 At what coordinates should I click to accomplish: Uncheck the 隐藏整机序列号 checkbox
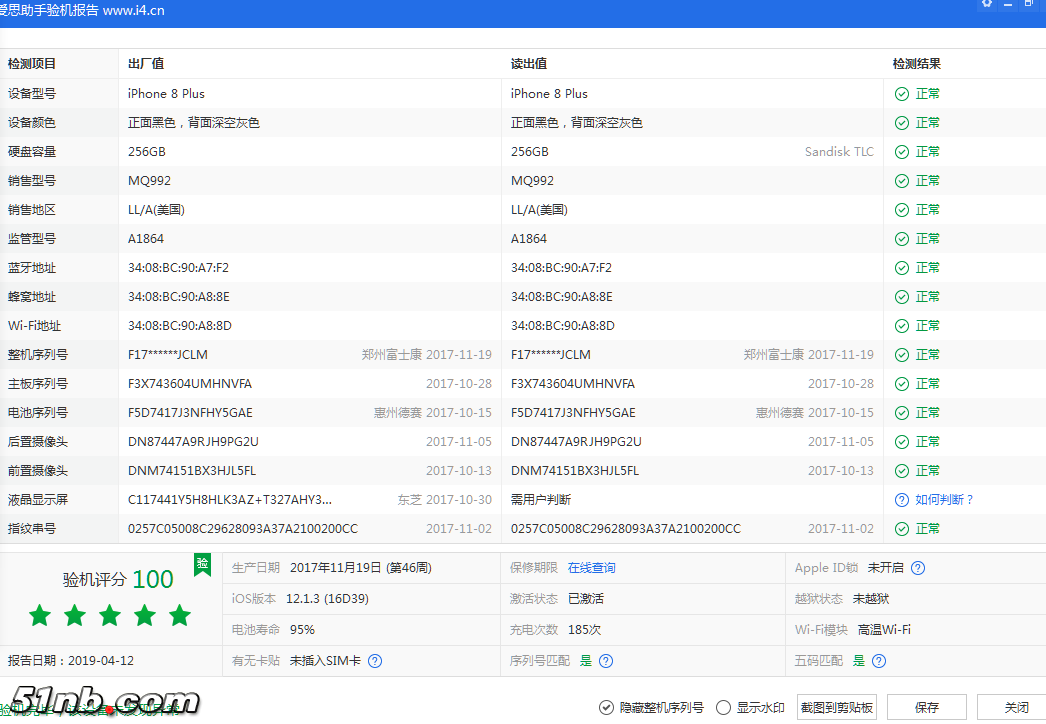coord(607,706)
